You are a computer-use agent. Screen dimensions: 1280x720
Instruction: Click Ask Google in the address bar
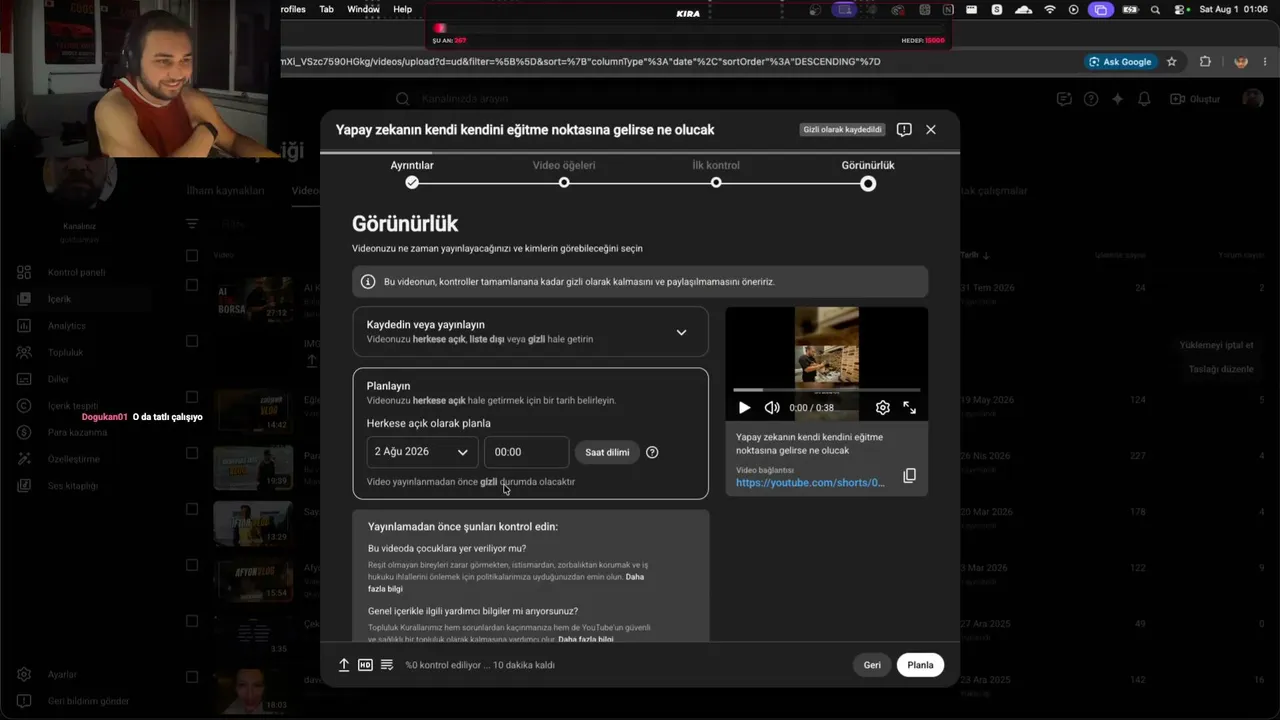coord(1120,62)
